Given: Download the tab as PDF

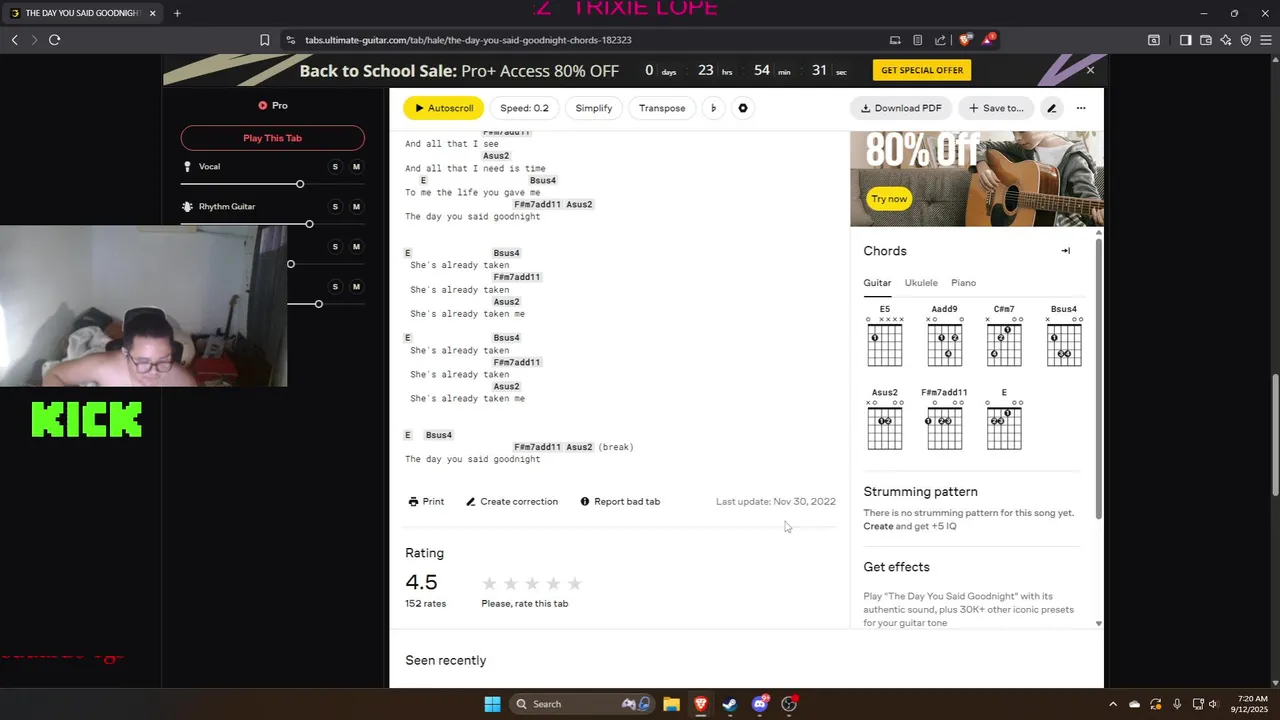Looking at the screenshot, I should click(x=901, y=108).
